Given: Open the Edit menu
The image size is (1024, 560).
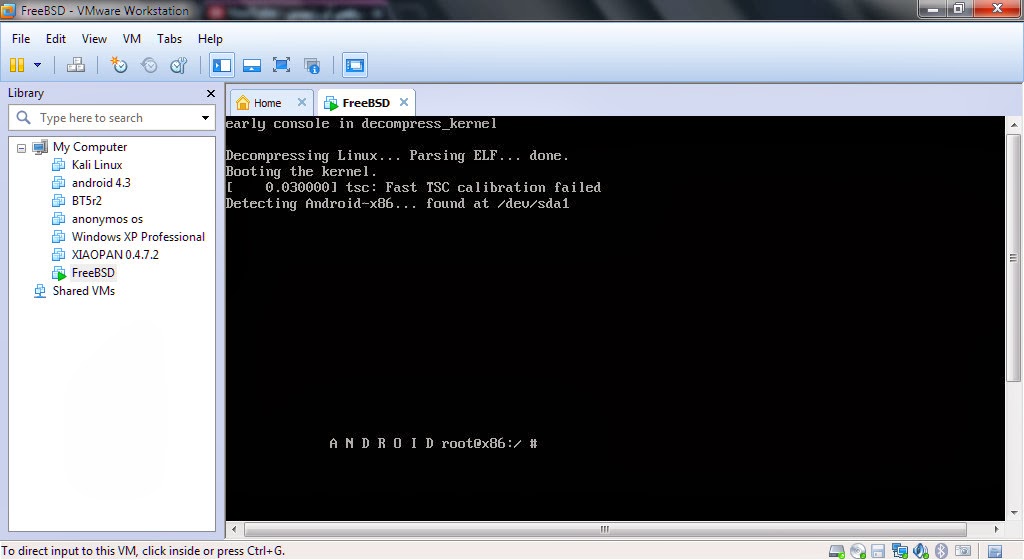Looking at the screenshot, I should [56, 39].
